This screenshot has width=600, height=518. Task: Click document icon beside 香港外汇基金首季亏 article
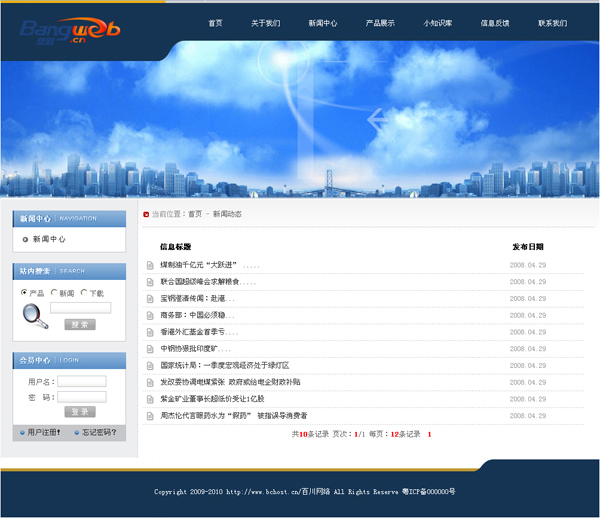(x=150, y=332)
